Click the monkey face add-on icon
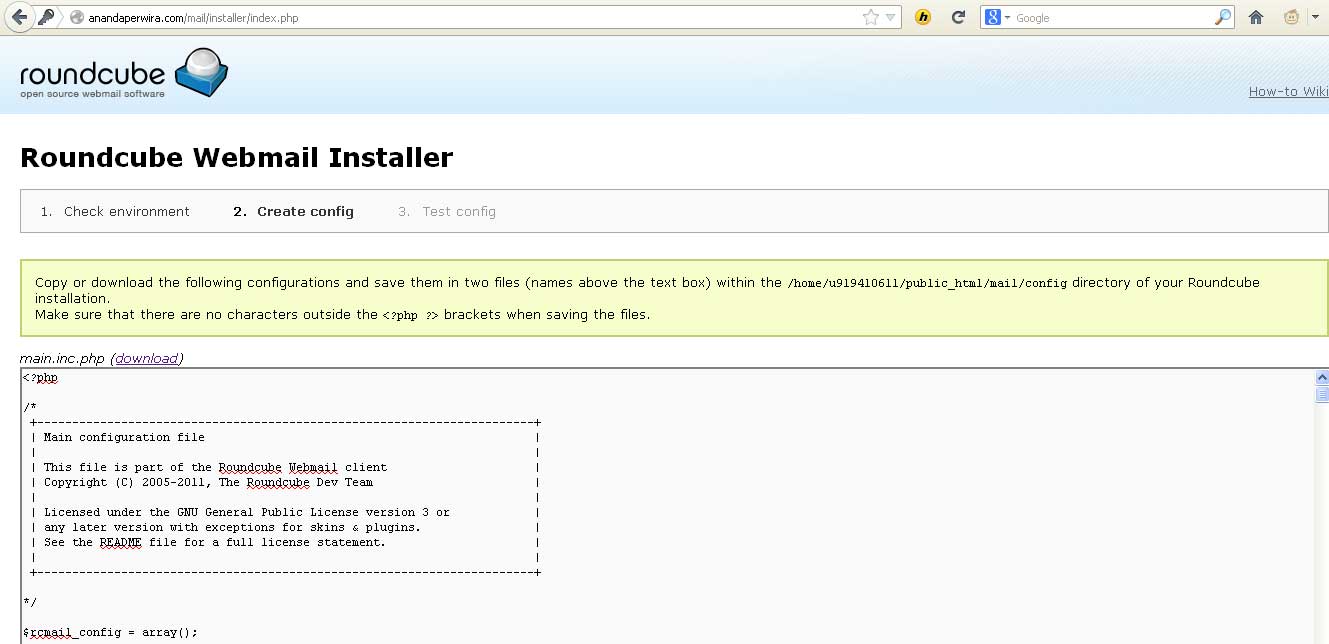The width and height of the screenshot is (1329, 644). 1291,17
